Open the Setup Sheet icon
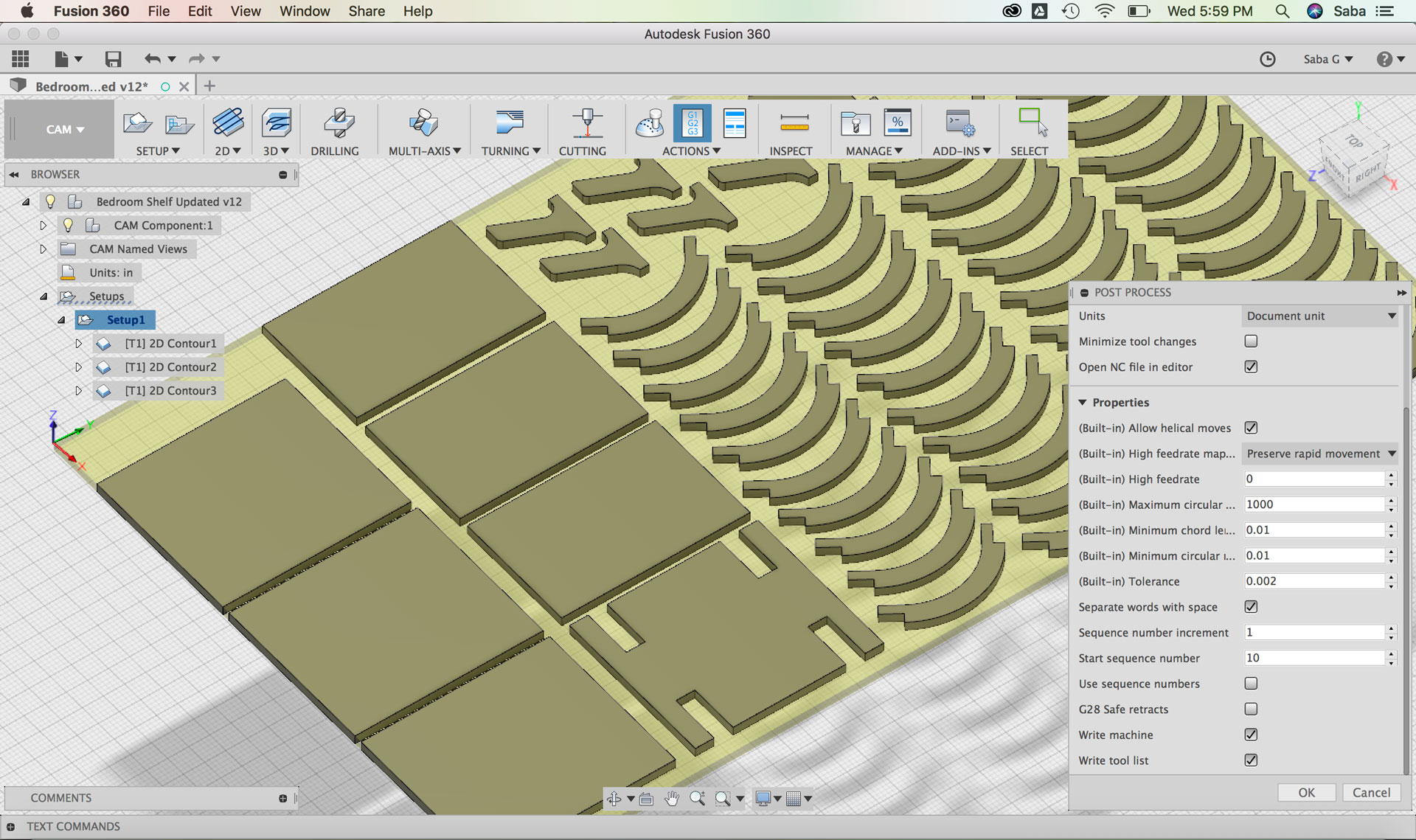The image size is (1416, 840). [735, 123]
